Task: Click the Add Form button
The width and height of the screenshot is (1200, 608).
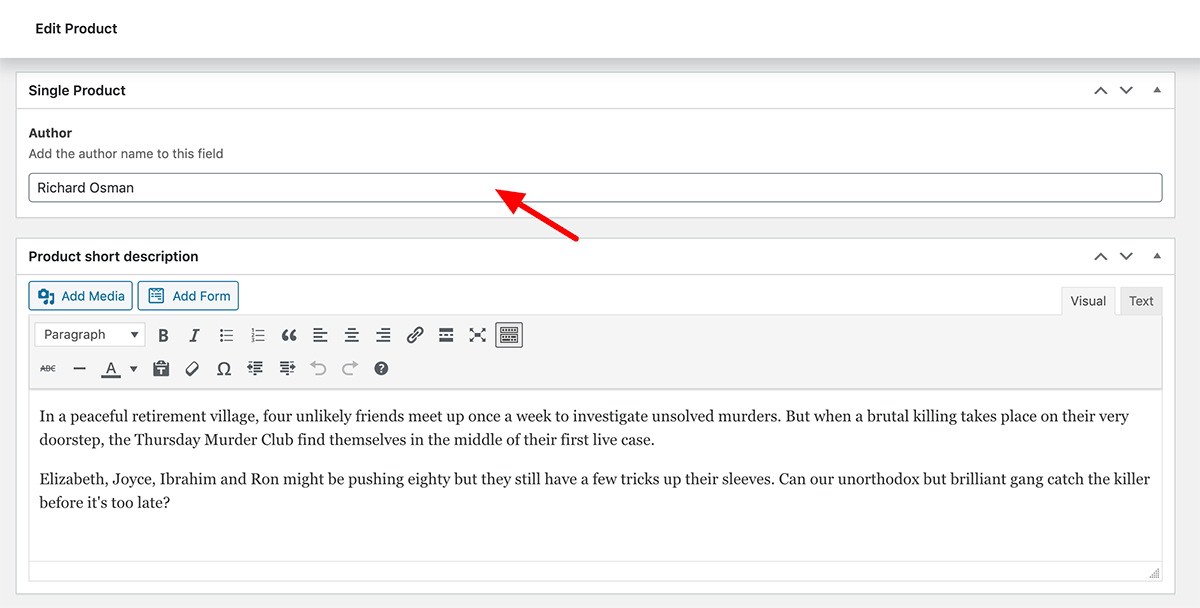Action: [x=189, y=296]
